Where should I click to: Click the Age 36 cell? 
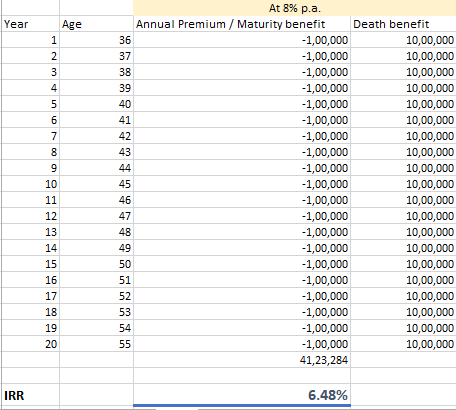96,40
